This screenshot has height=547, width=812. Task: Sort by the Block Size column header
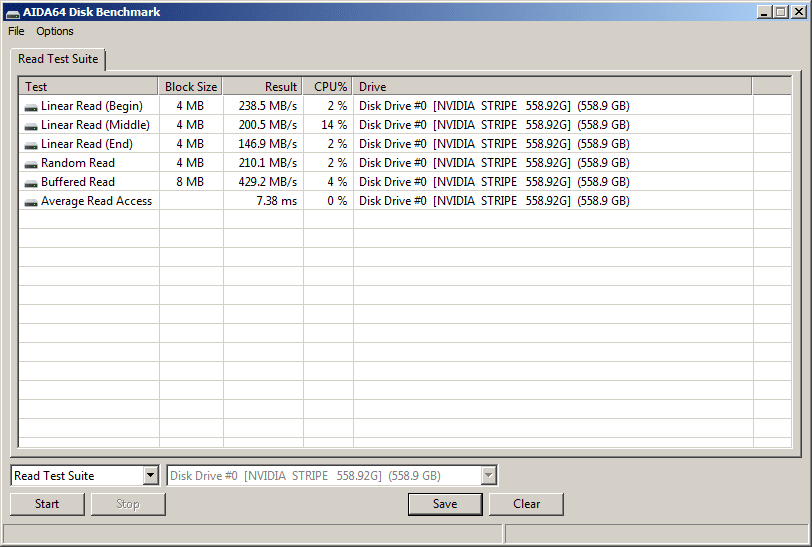coord(191,87)
